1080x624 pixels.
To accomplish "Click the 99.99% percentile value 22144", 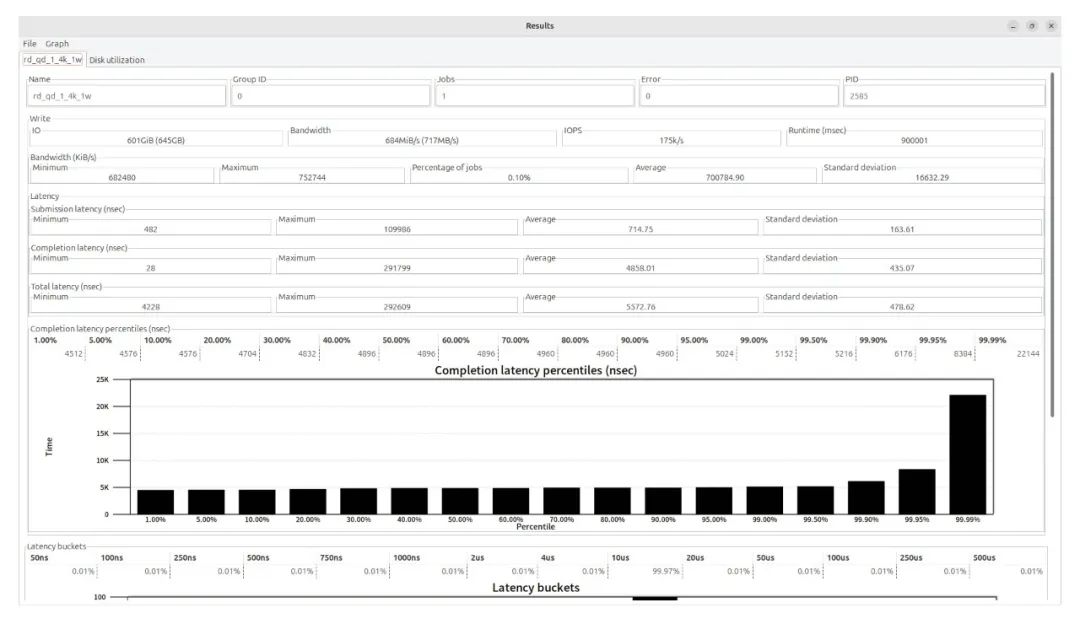I will [x=1028, y=353].
